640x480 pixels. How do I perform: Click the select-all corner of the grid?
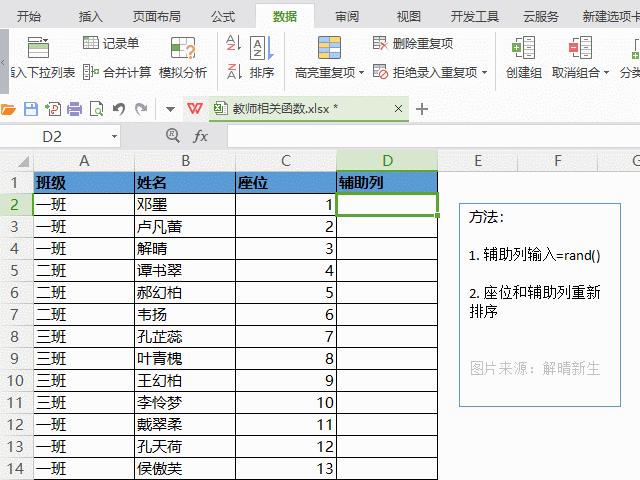pos(22,161)
